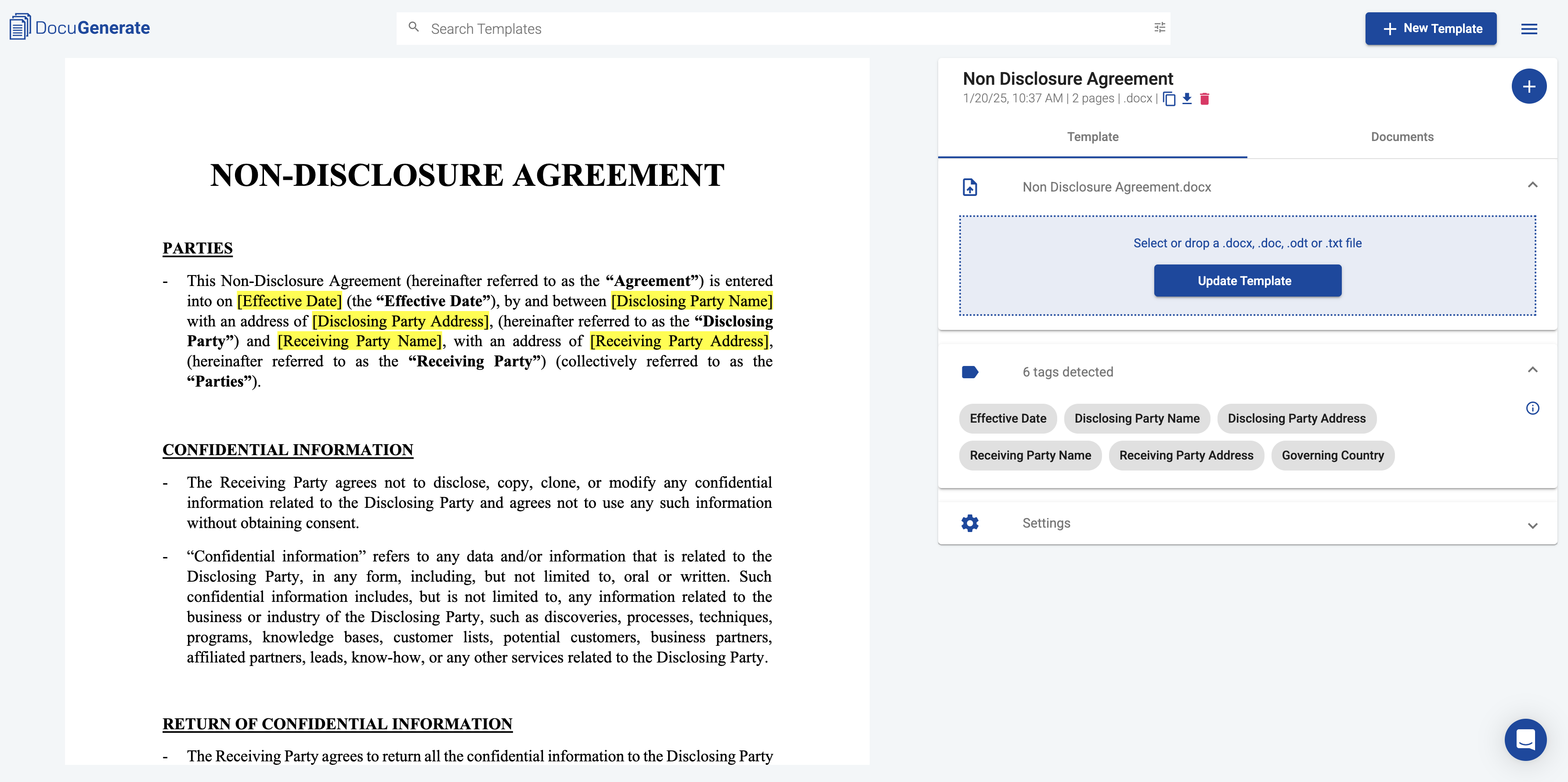Click the CONFIDENTIAL INFORMATION heading

pos(287,449)
